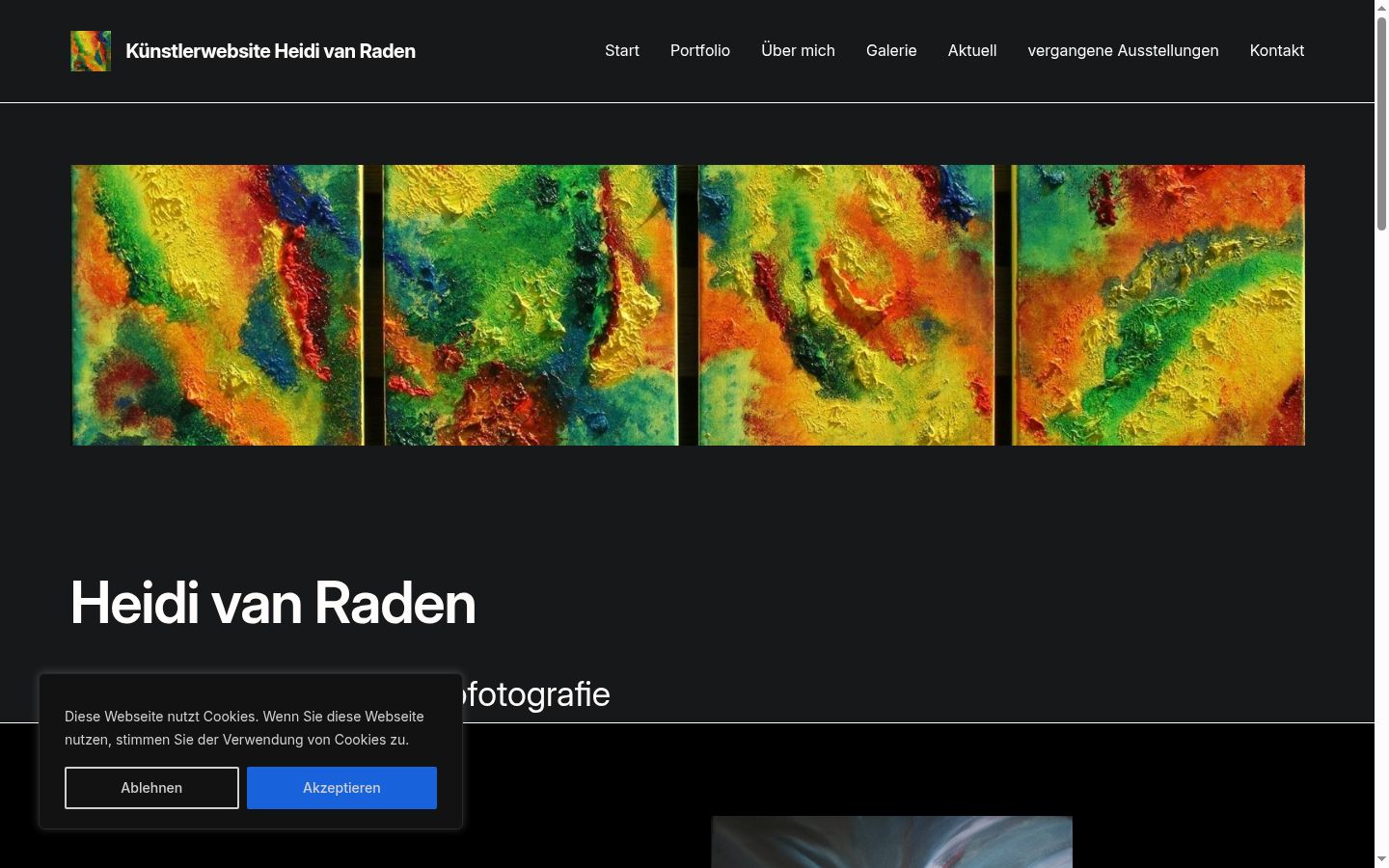
Task: Open the Galerie menu item
Action: 891,50
